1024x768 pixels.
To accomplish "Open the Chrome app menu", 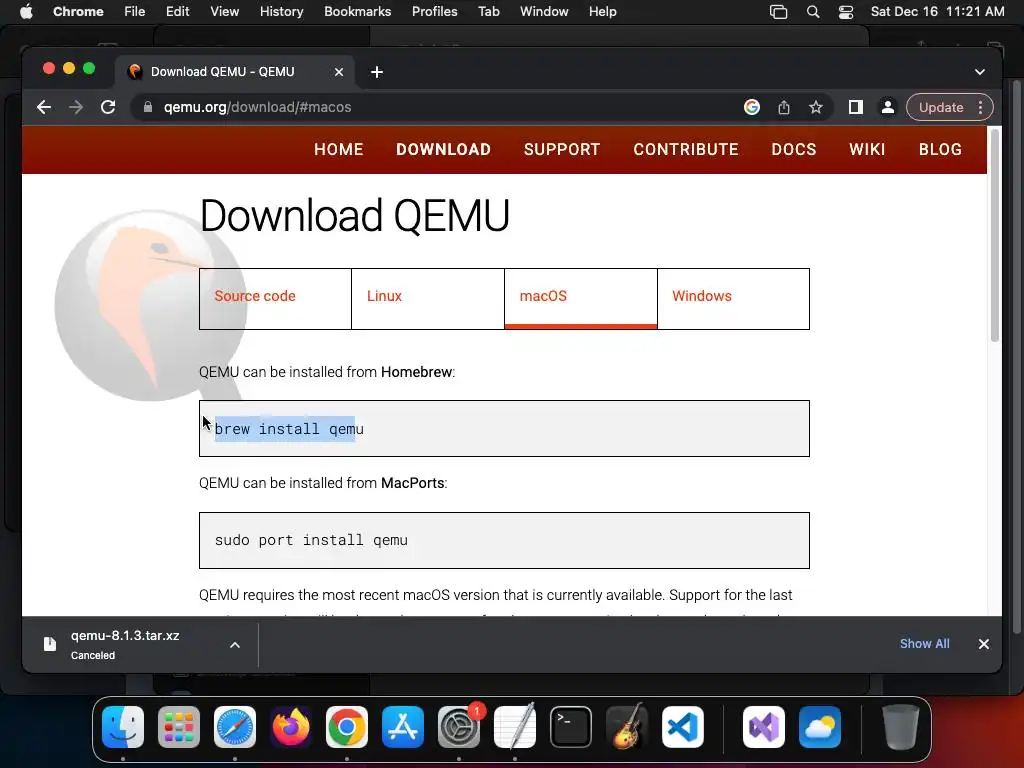I will (78, 12).
